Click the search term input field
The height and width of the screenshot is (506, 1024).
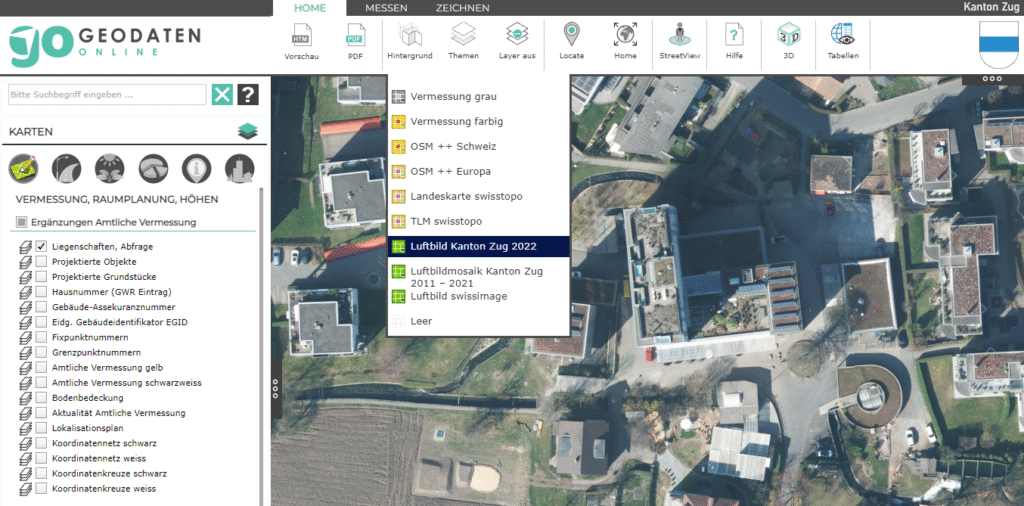[x=106, y=95]
